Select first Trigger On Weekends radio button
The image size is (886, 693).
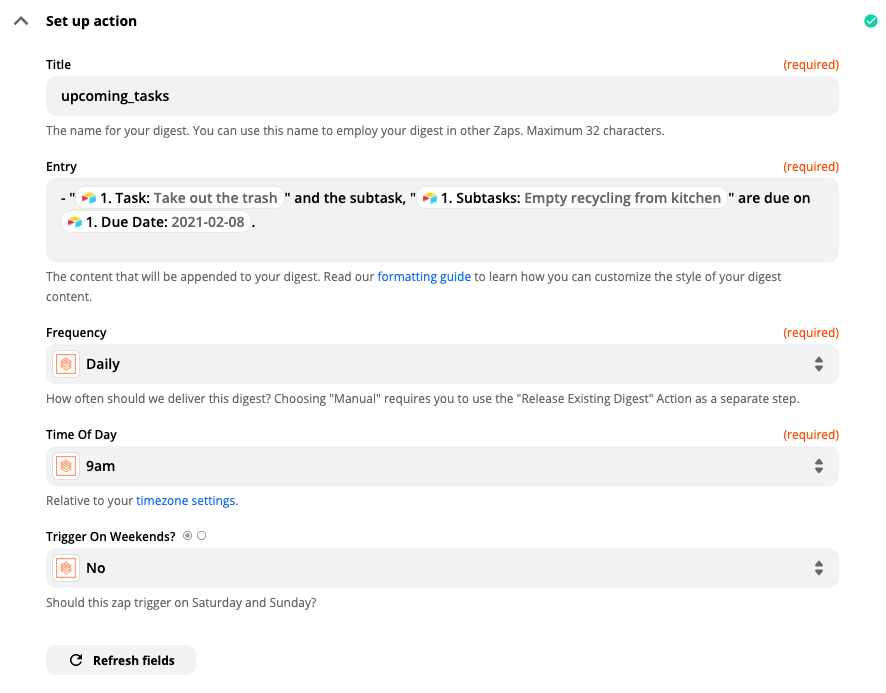coord(188,535)
